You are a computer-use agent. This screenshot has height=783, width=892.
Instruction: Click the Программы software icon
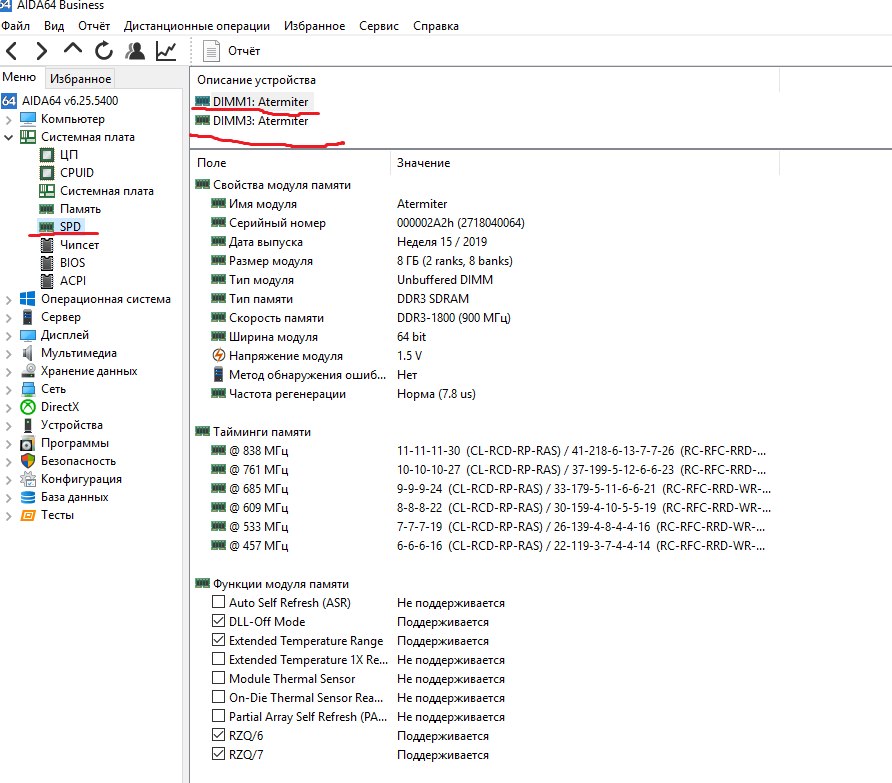27,443
